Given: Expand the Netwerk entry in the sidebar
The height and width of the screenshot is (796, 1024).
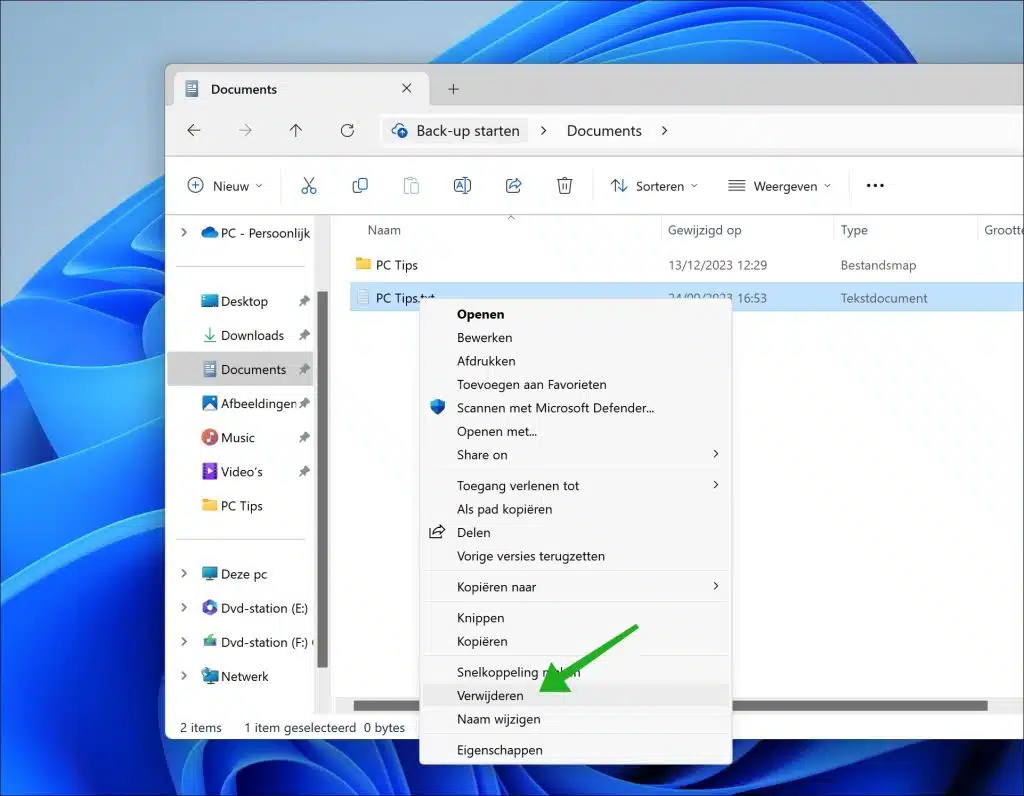Looking at the screenshot, I should point(183,676).
